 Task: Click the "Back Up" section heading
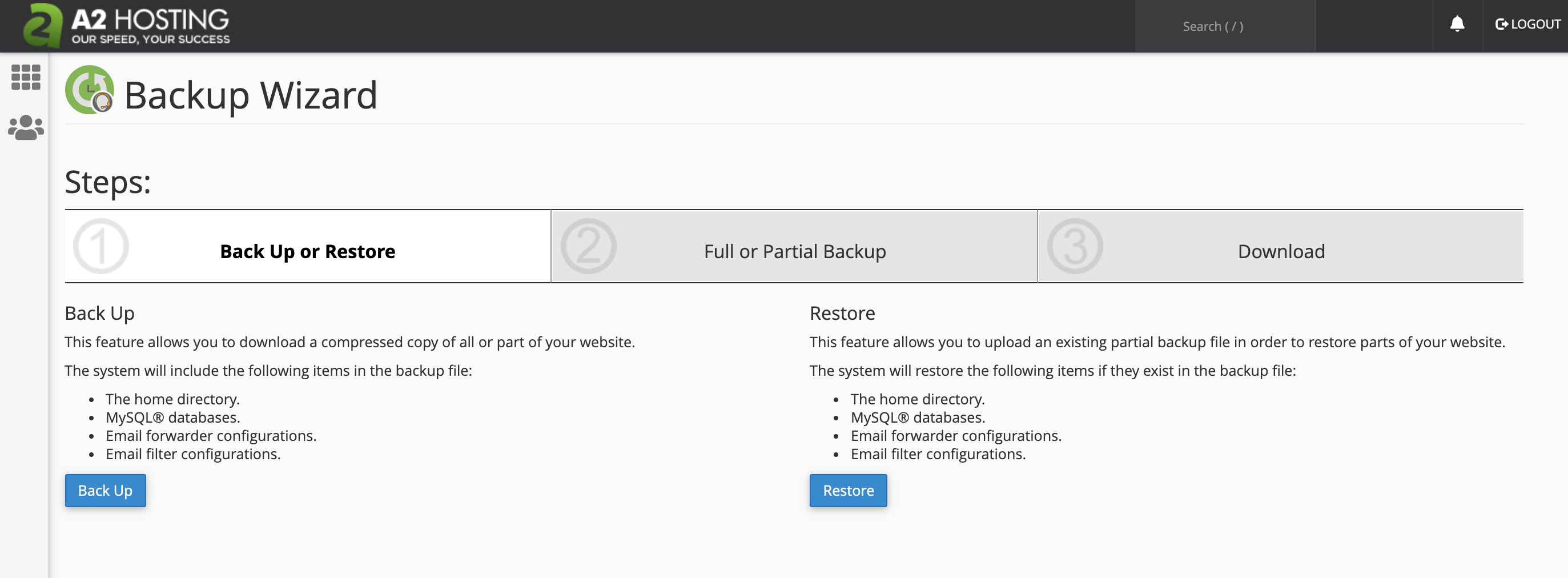coord(99,313)
